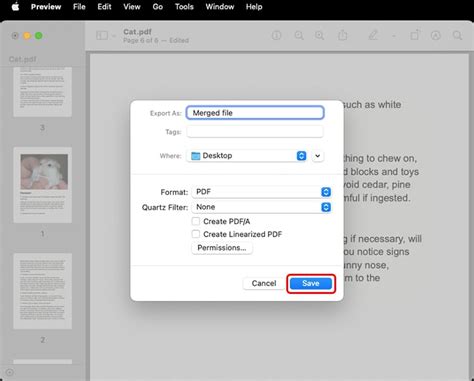
Task: Open the Format PDF dropdown
Action: (x=261, y=192)
